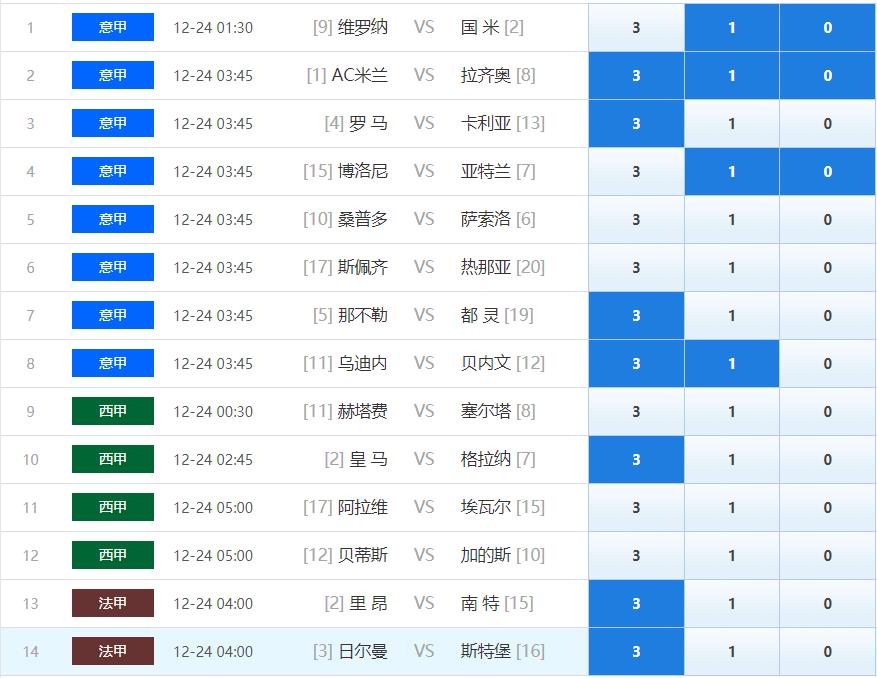877x678 pixels.
Task: Open the 国米 team link
Action: [x=480, y=27]
